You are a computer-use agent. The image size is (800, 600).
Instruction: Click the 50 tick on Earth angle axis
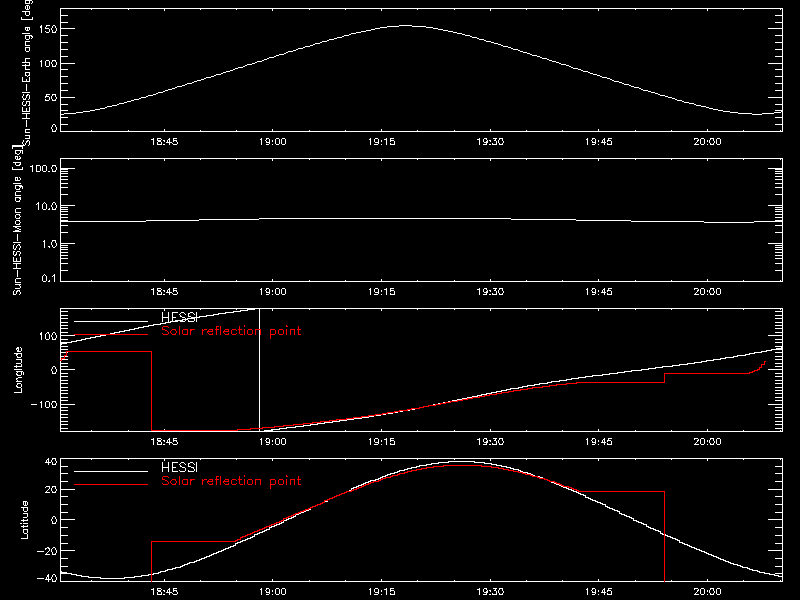tap(51, 98)
